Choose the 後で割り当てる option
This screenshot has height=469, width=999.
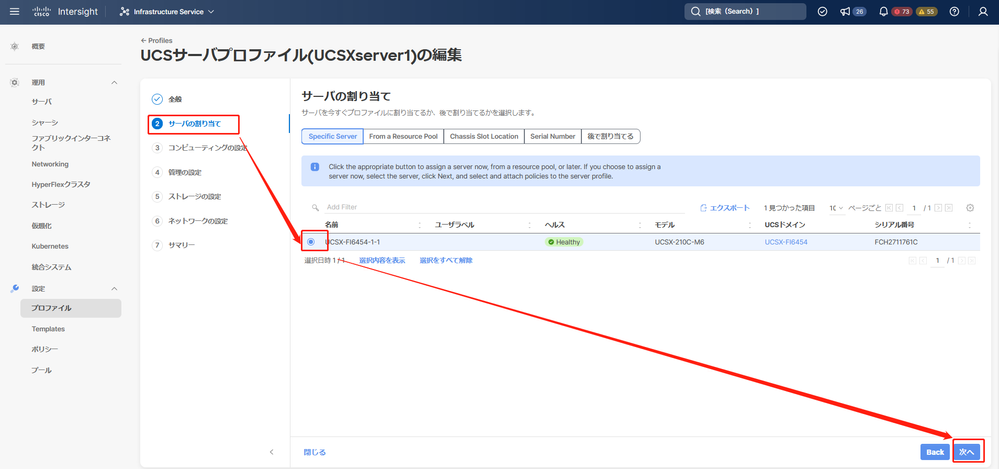pyautogui.click(x=610, y=136)
